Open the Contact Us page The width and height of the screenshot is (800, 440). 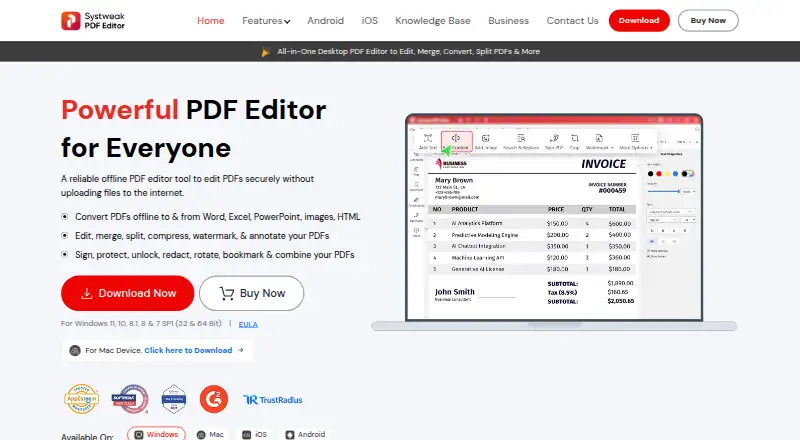[572, 20]
